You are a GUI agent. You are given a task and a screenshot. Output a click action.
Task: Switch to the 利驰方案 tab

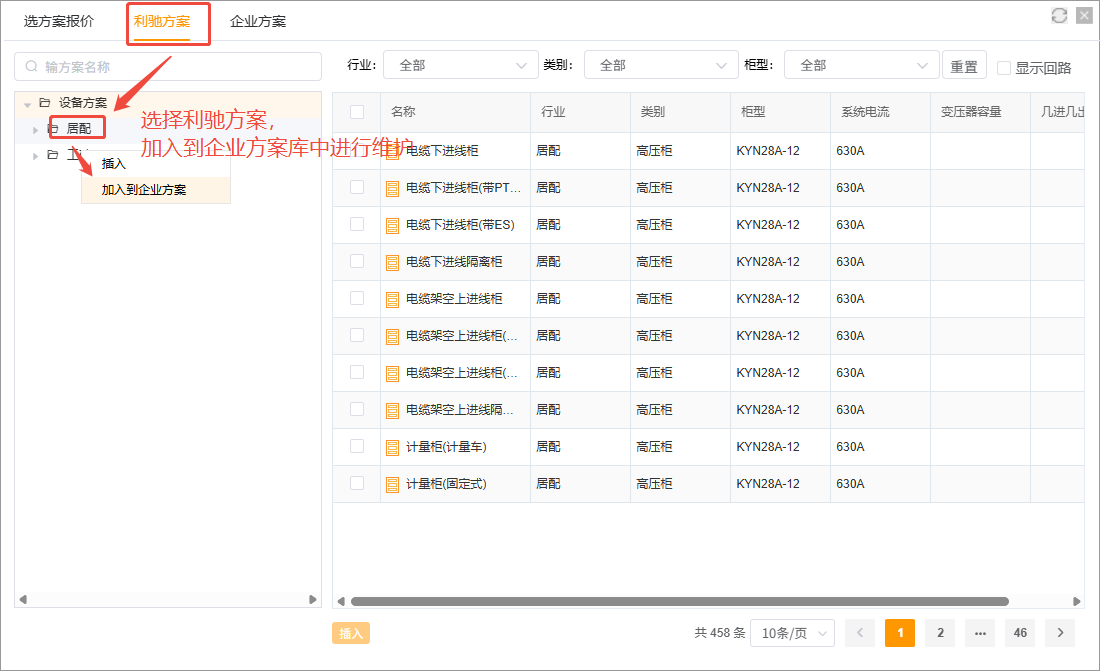pos(162,21)
